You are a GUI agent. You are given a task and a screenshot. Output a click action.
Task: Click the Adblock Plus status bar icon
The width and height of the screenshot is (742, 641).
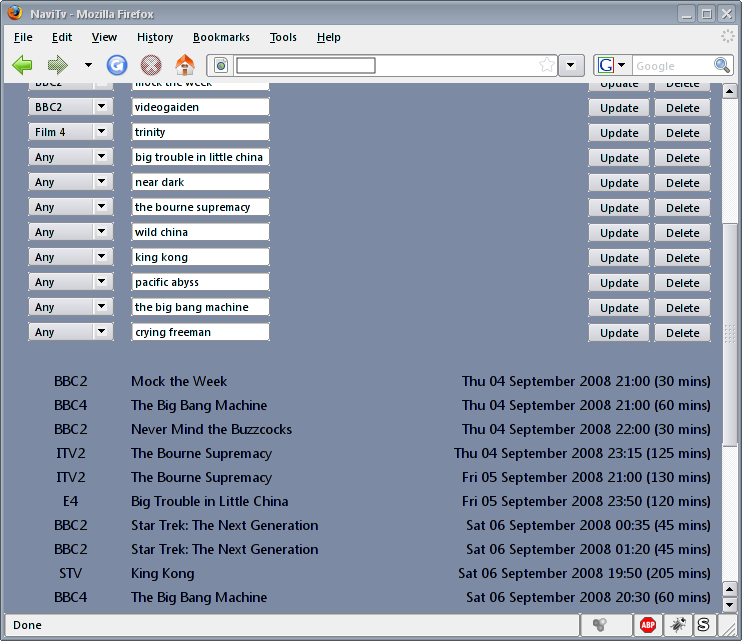[648, 625]
